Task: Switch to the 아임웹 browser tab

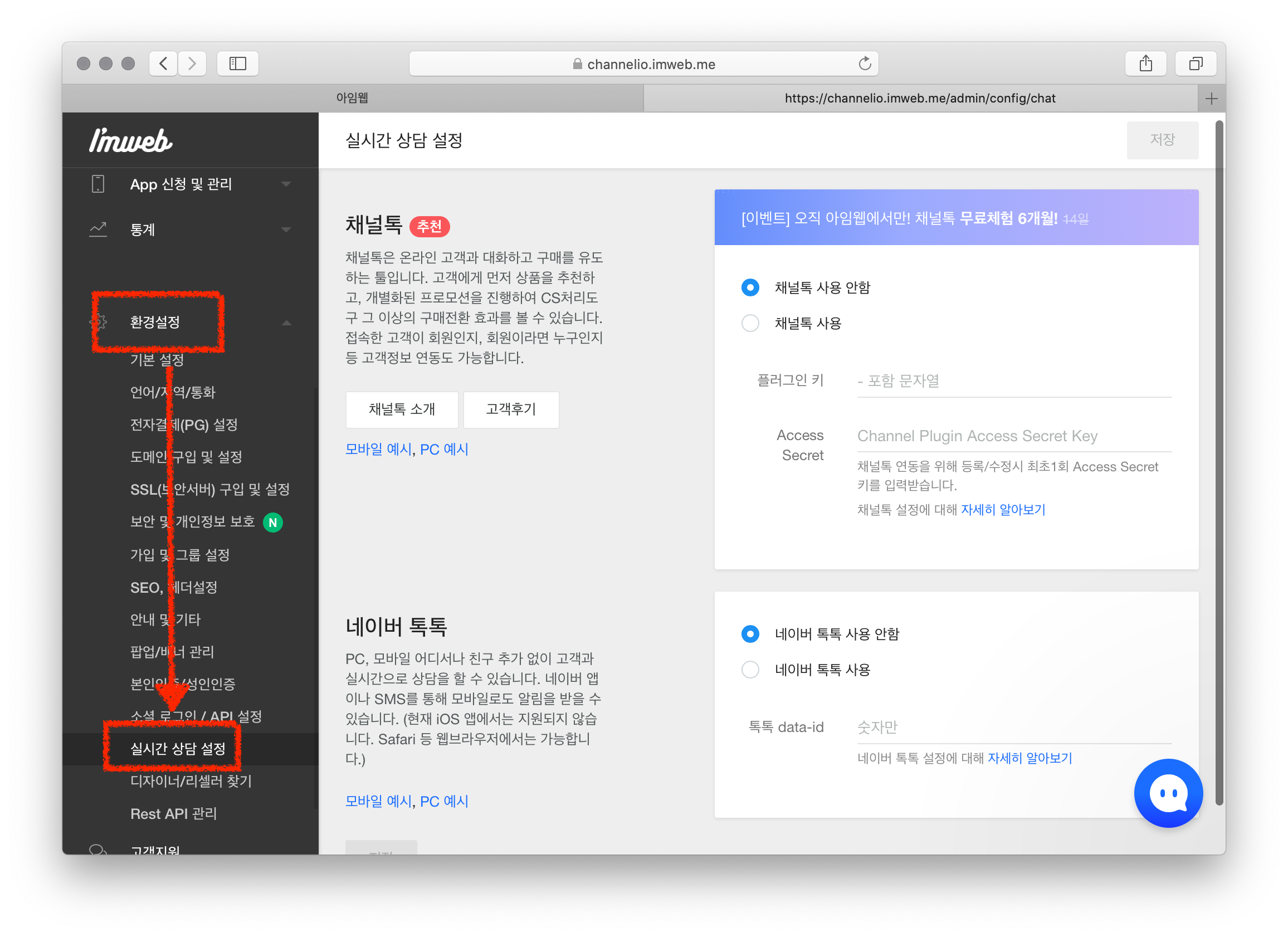Action: point(352,98)
